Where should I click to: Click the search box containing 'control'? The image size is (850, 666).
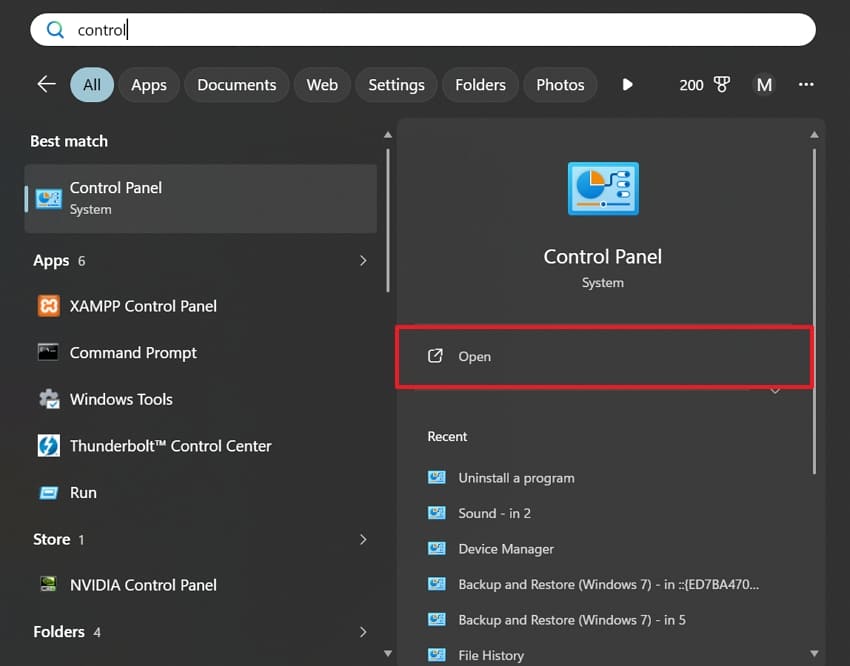(423, 29)
